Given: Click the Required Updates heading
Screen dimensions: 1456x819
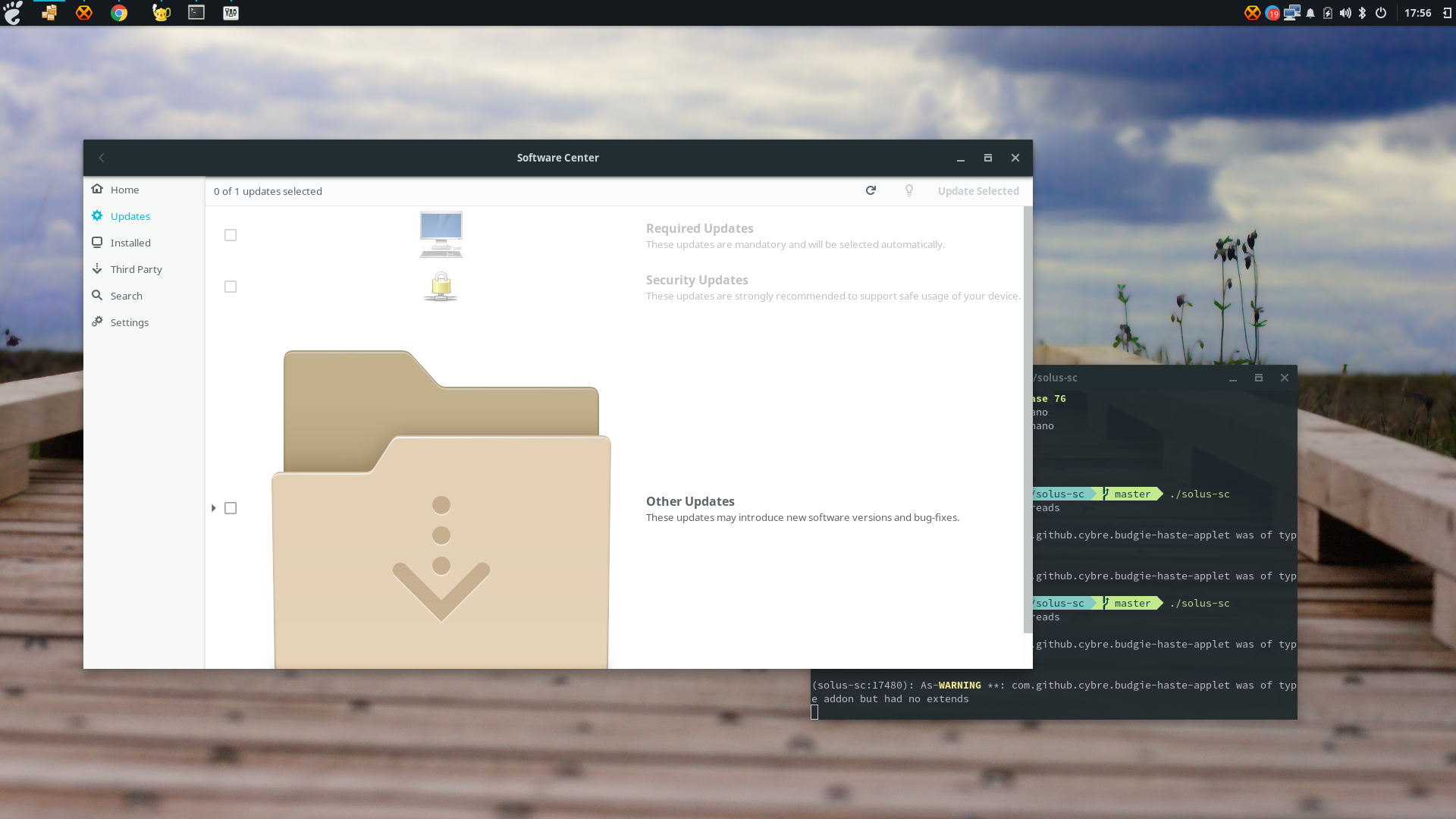Looking at the screenshot, I should 699,228.
